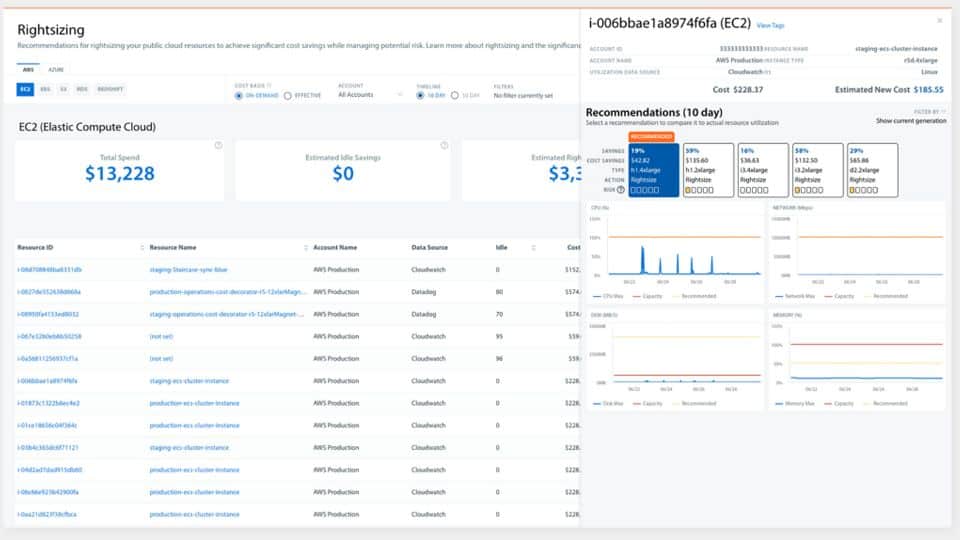Select Effective cost basis radio
The width and height of the screenshot is (960, 540).
click(288, 96)
